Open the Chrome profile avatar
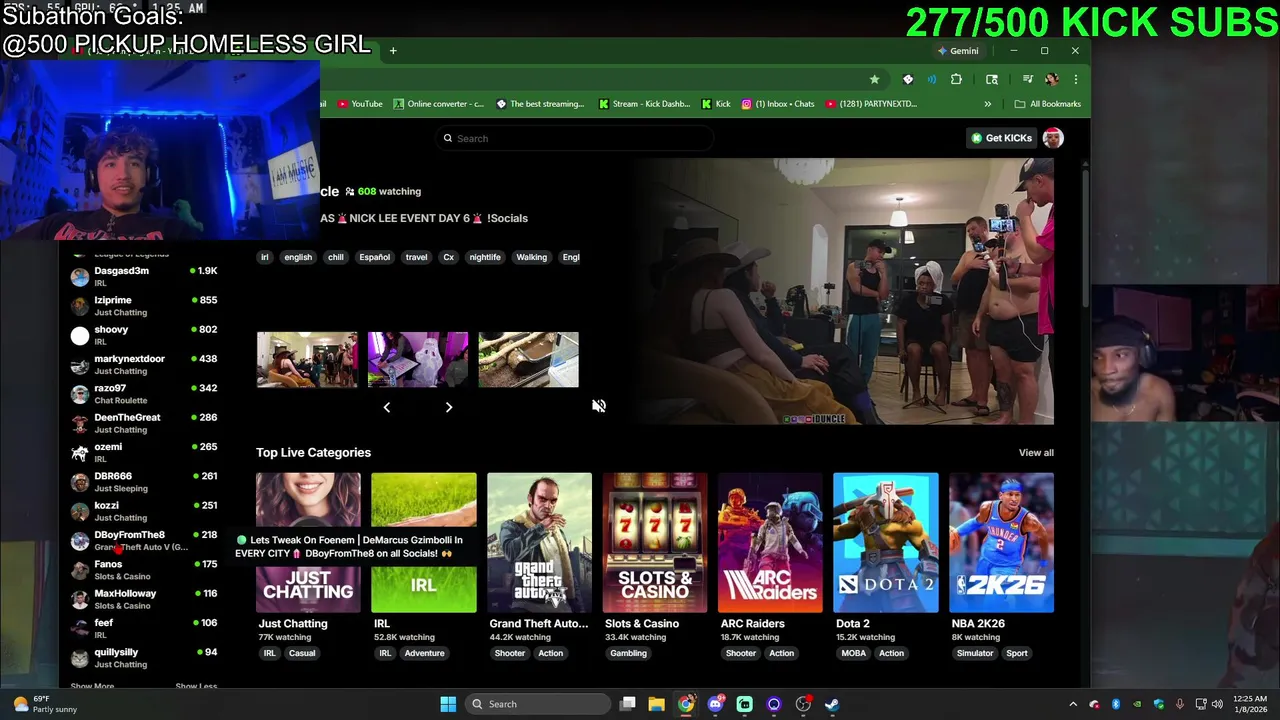Viewport: 1280px width, 720px height. (1051, 79)
